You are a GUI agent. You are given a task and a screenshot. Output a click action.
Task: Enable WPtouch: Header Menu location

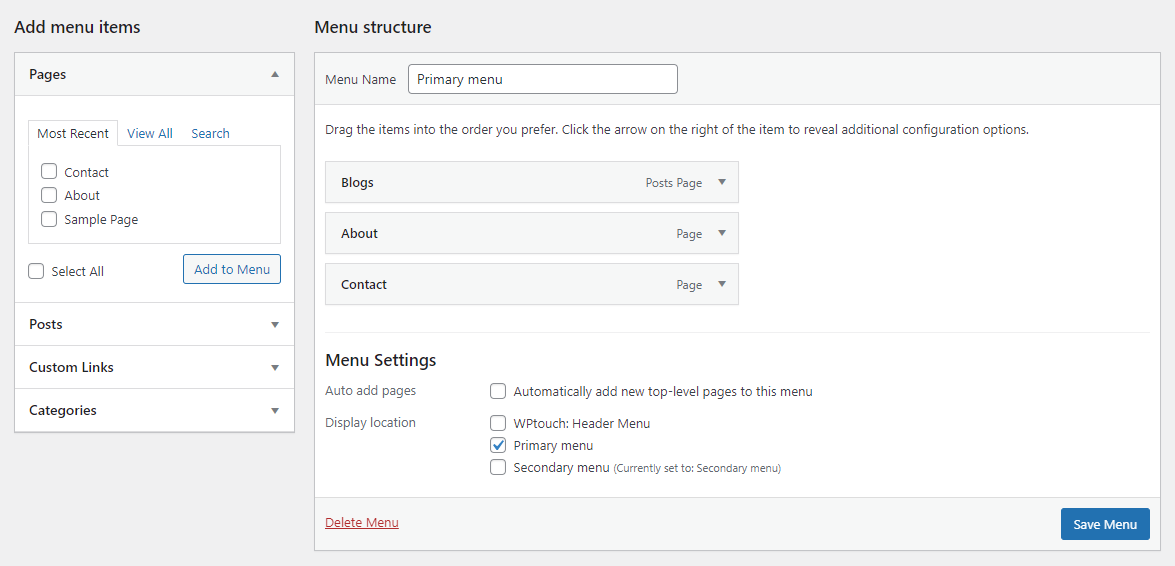[498, 423]
